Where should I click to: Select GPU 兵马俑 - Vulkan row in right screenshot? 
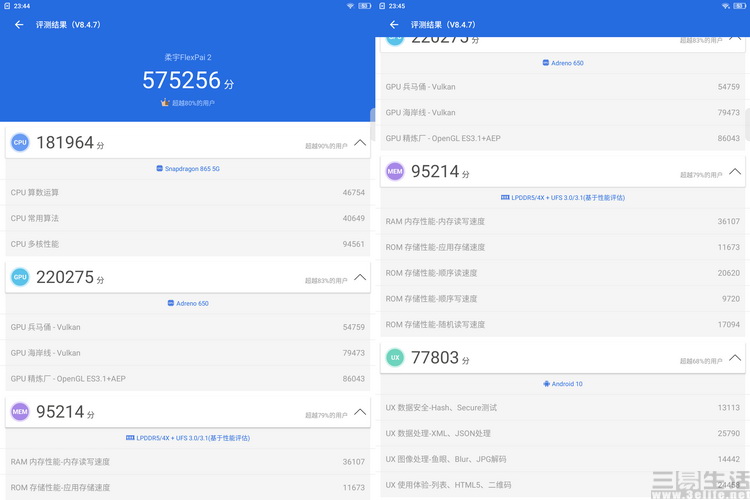[x=562, y=87]
